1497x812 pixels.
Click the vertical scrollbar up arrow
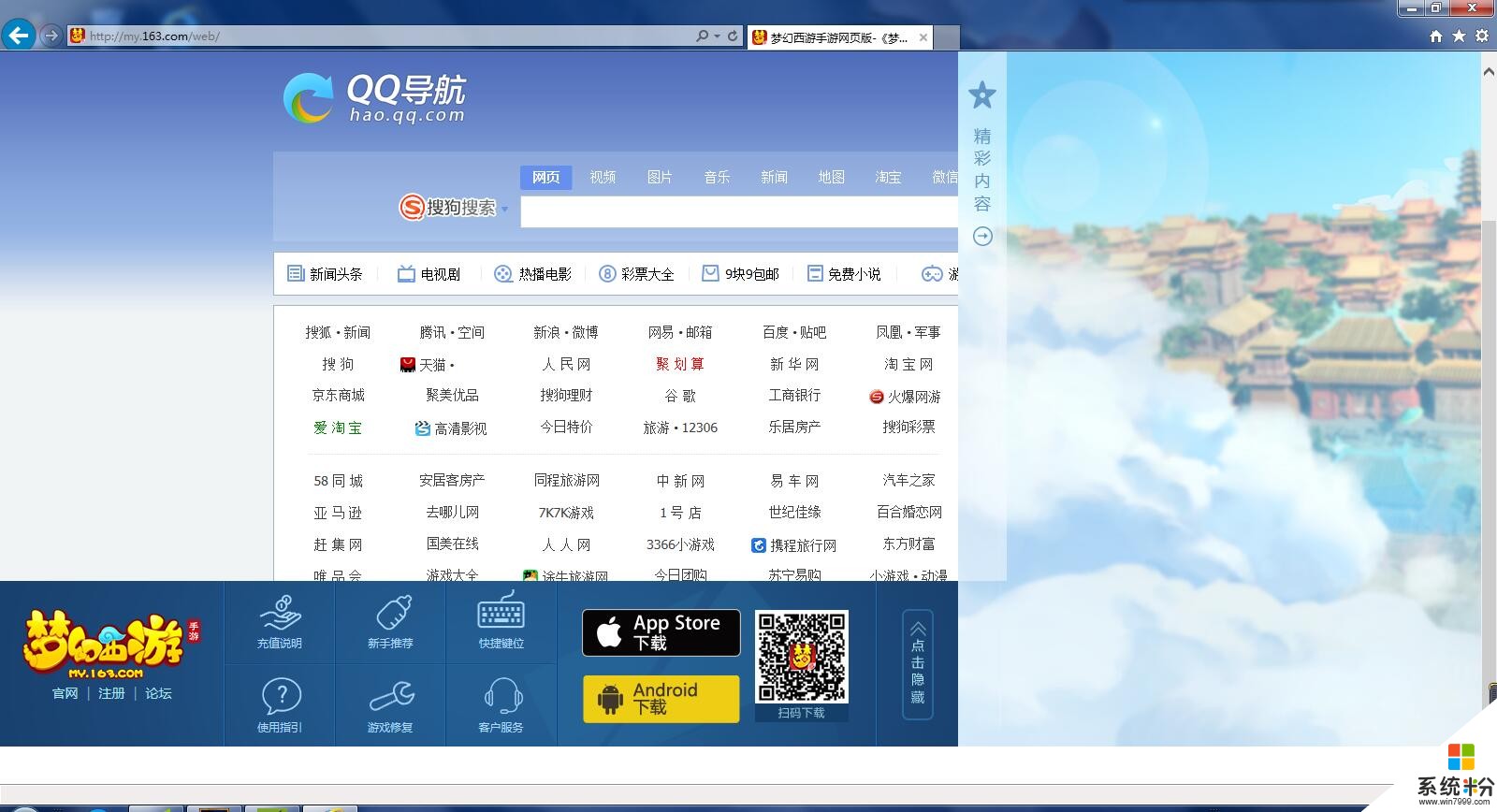point(1489,70)
